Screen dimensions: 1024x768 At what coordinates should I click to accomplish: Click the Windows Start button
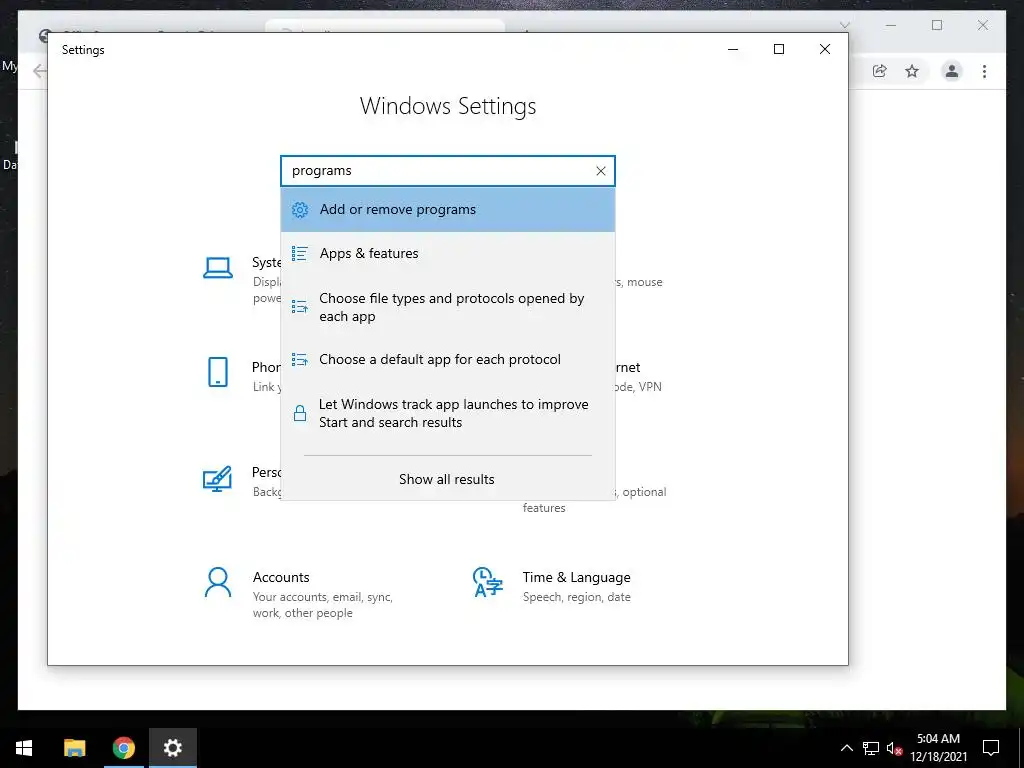coord(24,748)
